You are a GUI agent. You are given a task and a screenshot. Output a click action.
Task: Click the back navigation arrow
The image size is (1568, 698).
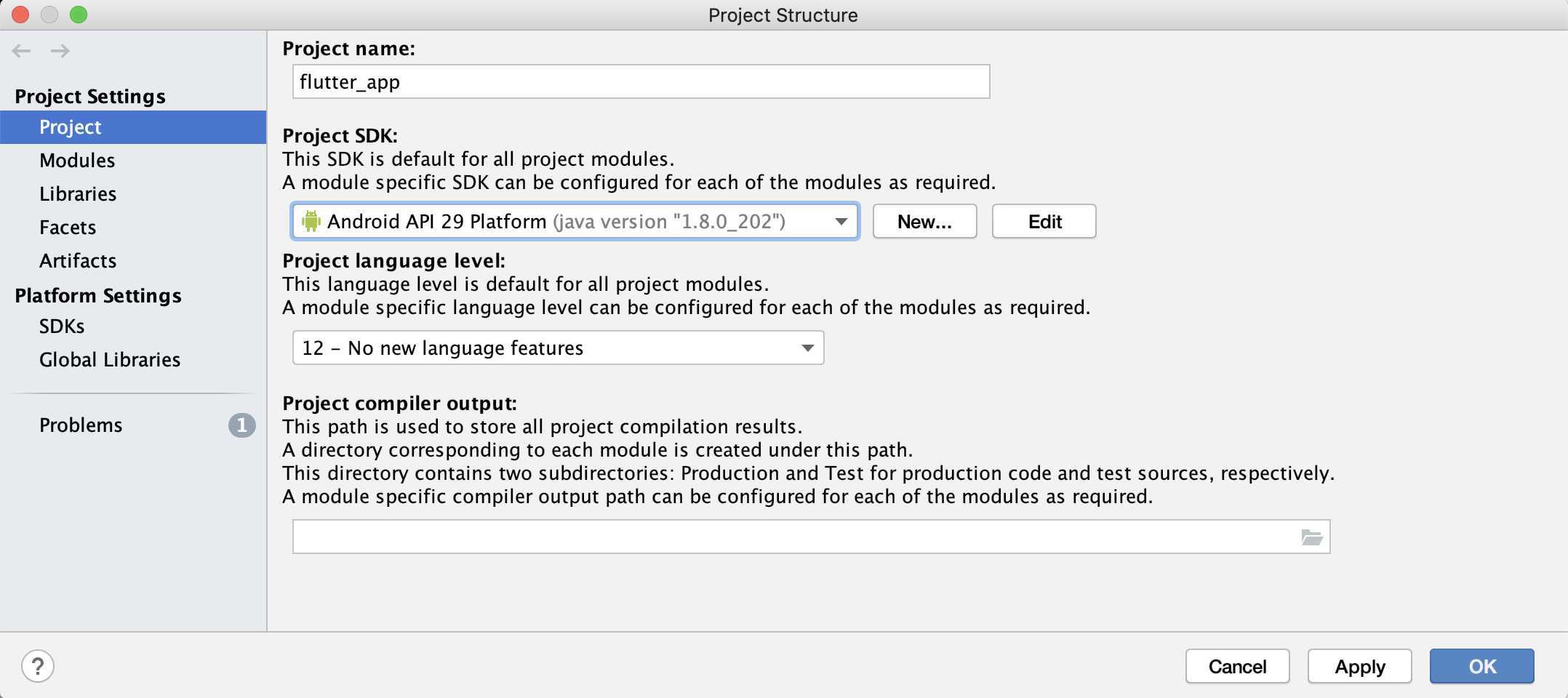click(x=22, y=50)
